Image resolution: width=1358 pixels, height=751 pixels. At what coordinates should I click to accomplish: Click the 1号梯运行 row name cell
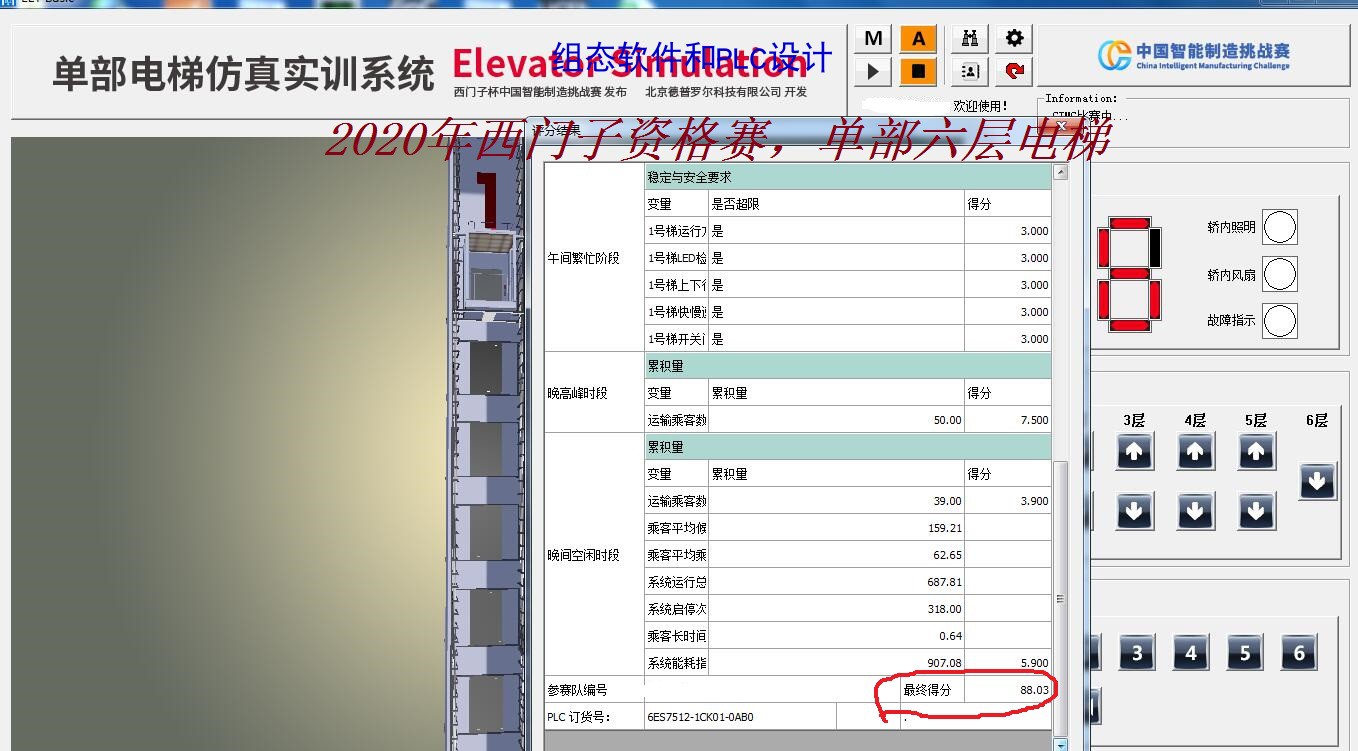click(x=677, y=231)
